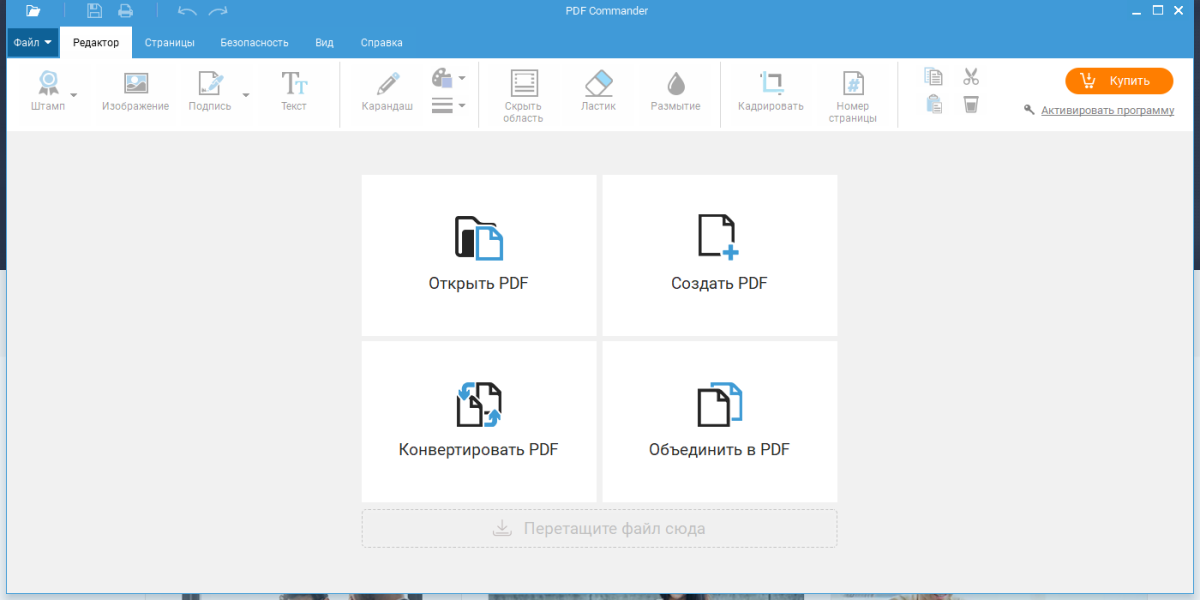This screenshot has width=1200, height=600.
Task: Open the line thickness dropdown arrow
Action: [462, 105]
